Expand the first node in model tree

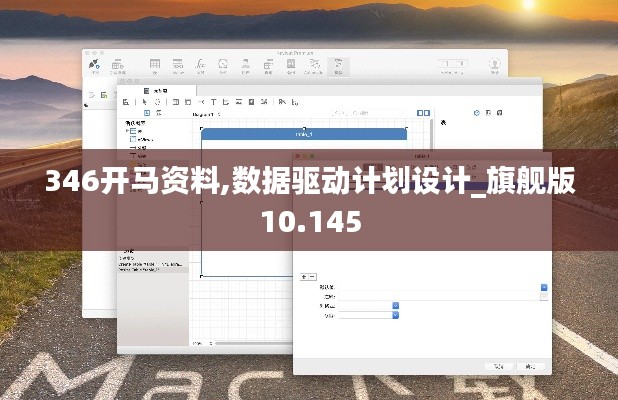point(128,131)
